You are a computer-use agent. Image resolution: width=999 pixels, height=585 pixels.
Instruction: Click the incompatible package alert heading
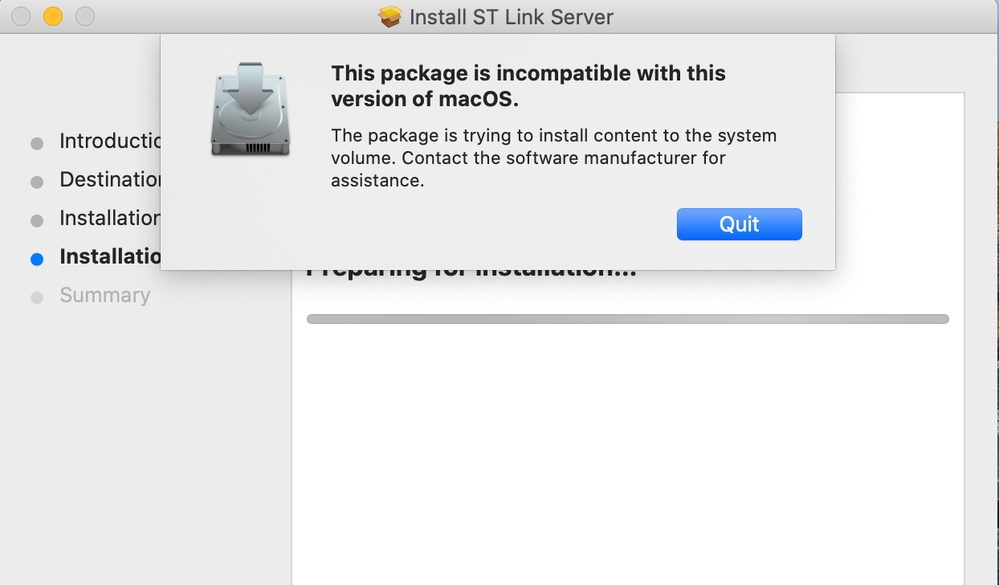click(528, 86)
